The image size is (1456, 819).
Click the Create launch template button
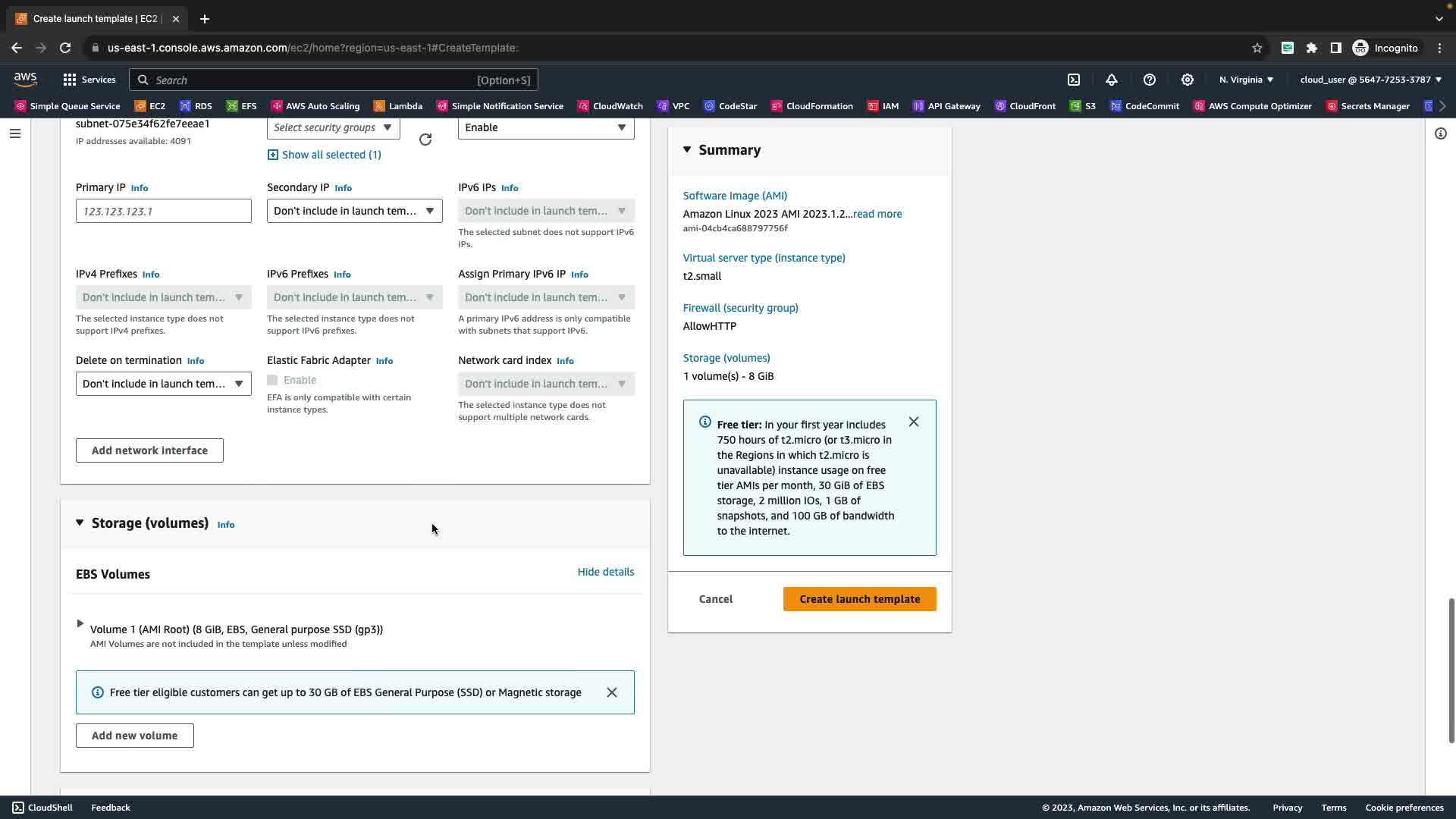click(x=859, y=599)
